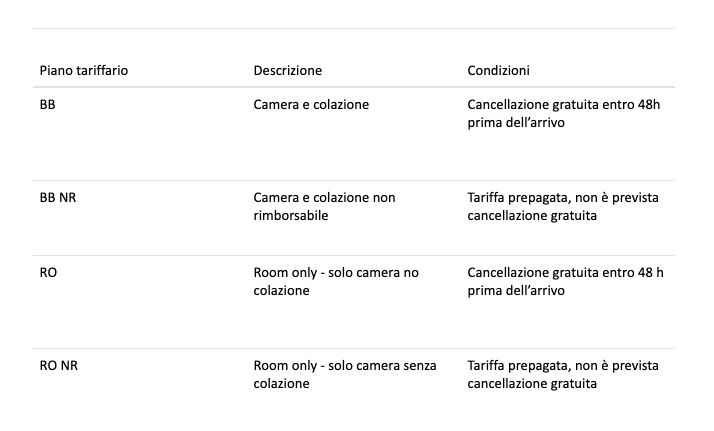Click Room only solo camera senza colazione
This screenshot has width=714, height=431.
tap(345, 375)
